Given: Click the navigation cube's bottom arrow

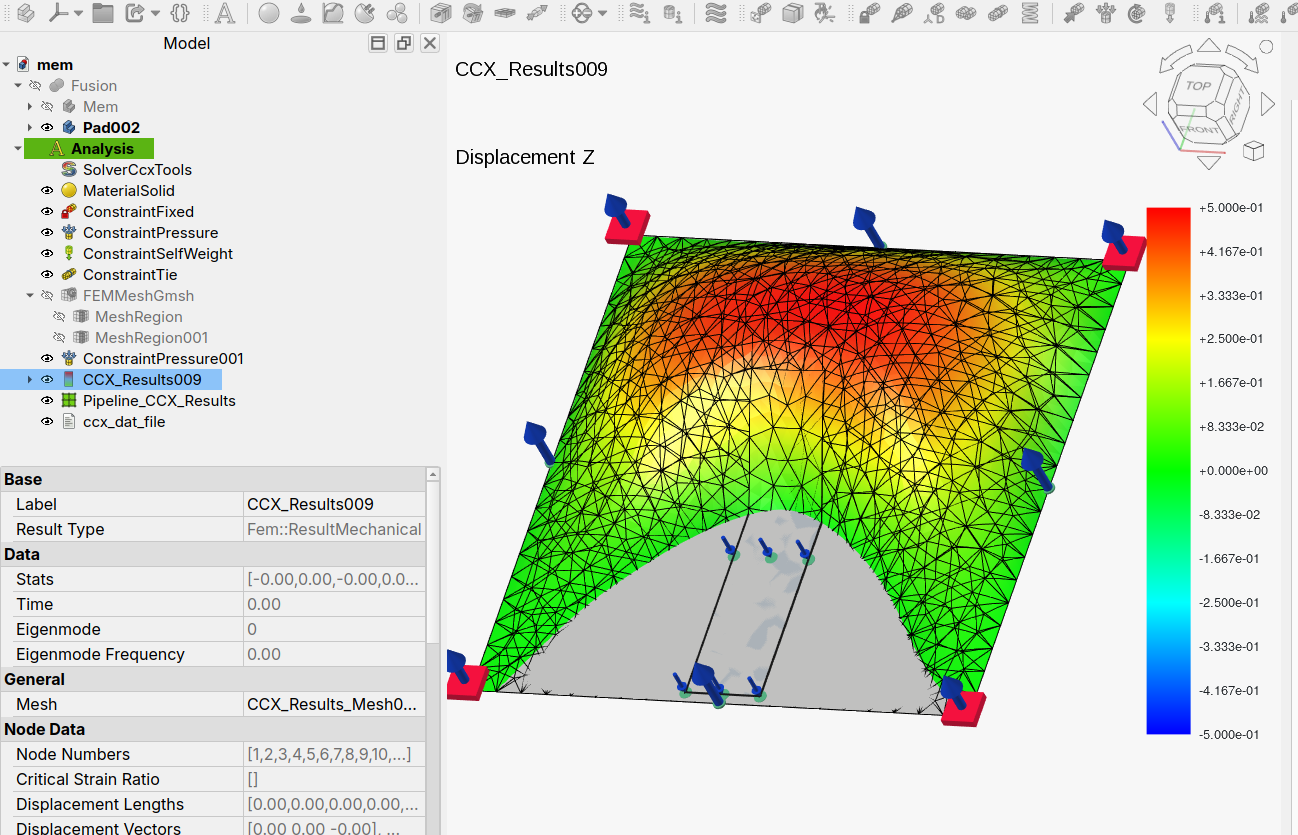Looking at the screenshot, I should (x=1209, y=162).
